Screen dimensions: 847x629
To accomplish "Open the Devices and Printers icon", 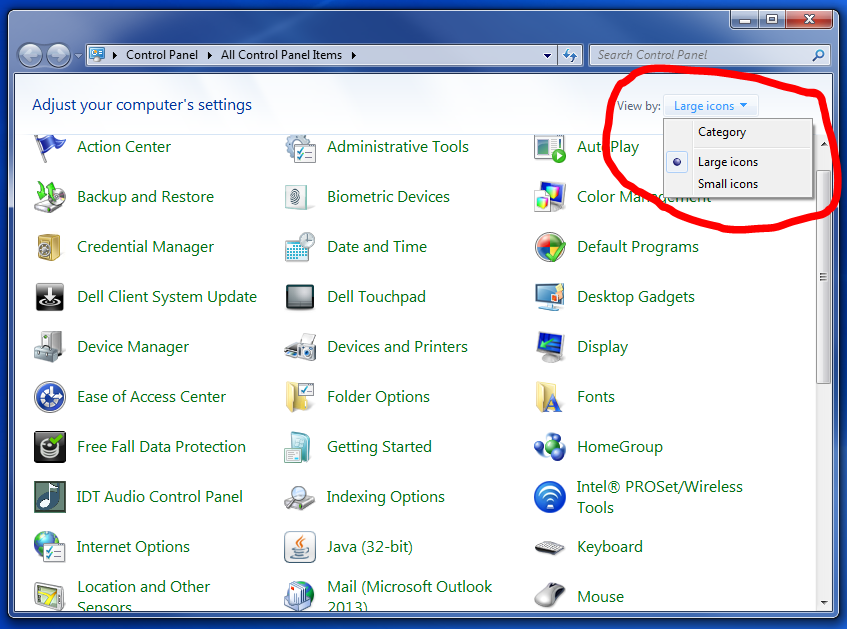I will [300, 347].
